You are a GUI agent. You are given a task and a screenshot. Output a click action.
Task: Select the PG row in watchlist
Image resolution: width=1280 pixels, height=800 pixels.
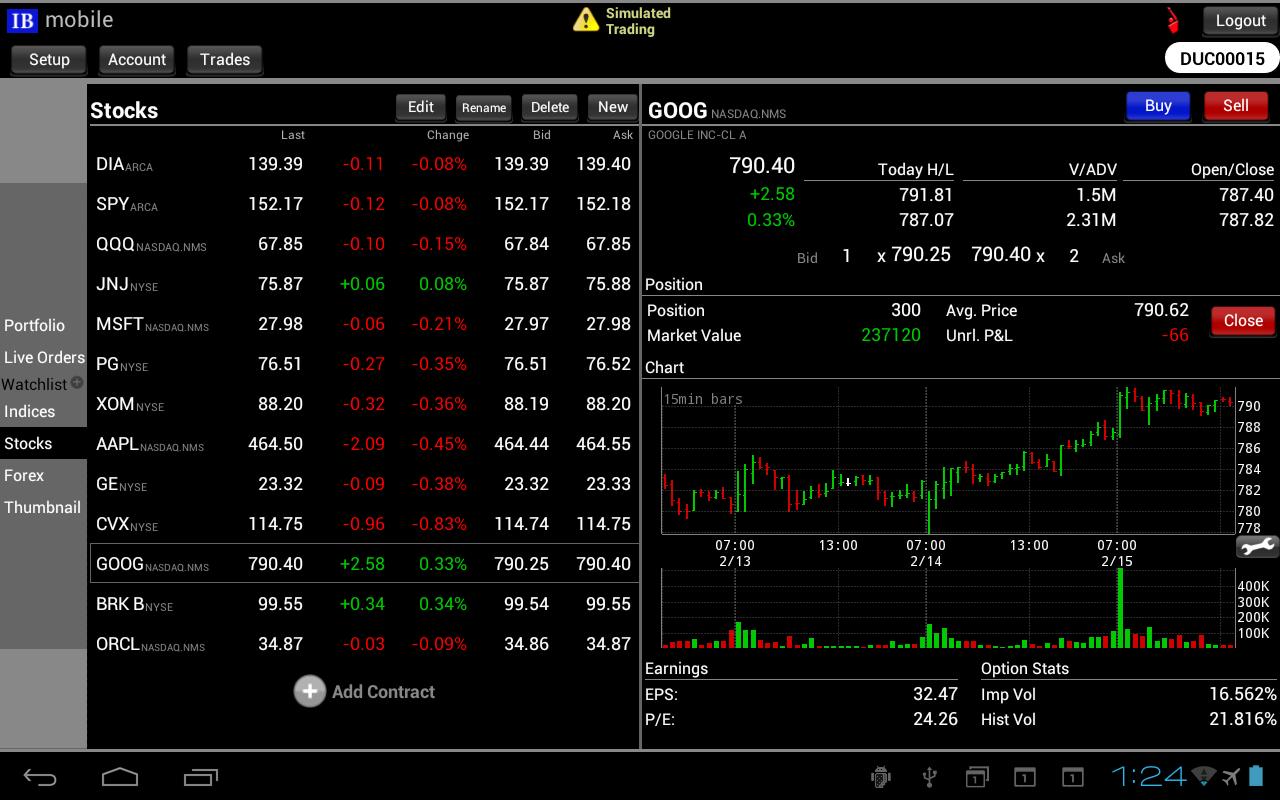364,364
